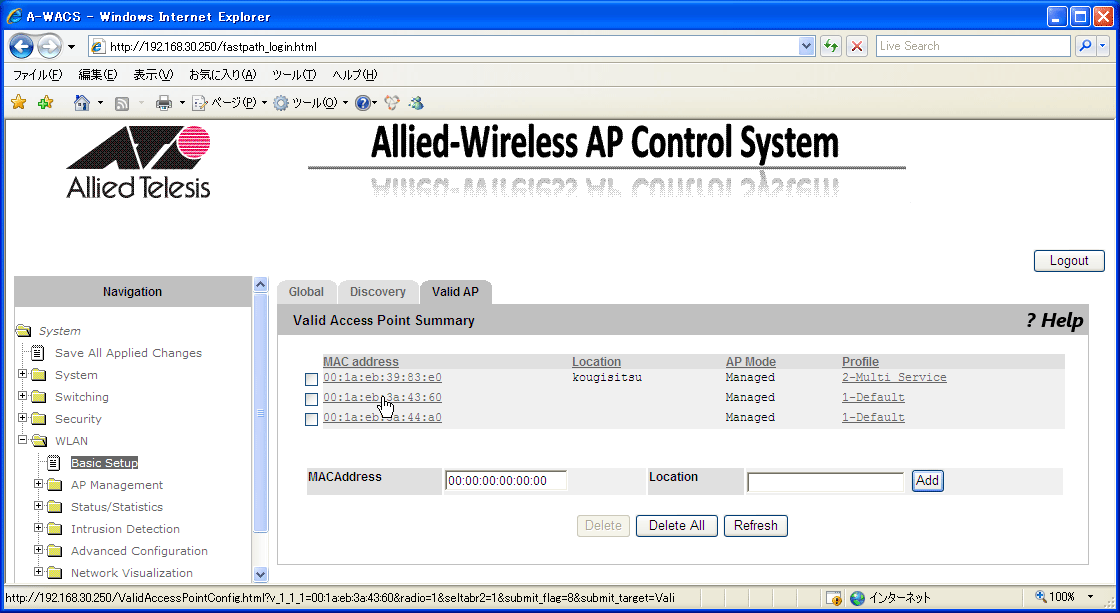Click the Messenger icon in command bar

416,103
